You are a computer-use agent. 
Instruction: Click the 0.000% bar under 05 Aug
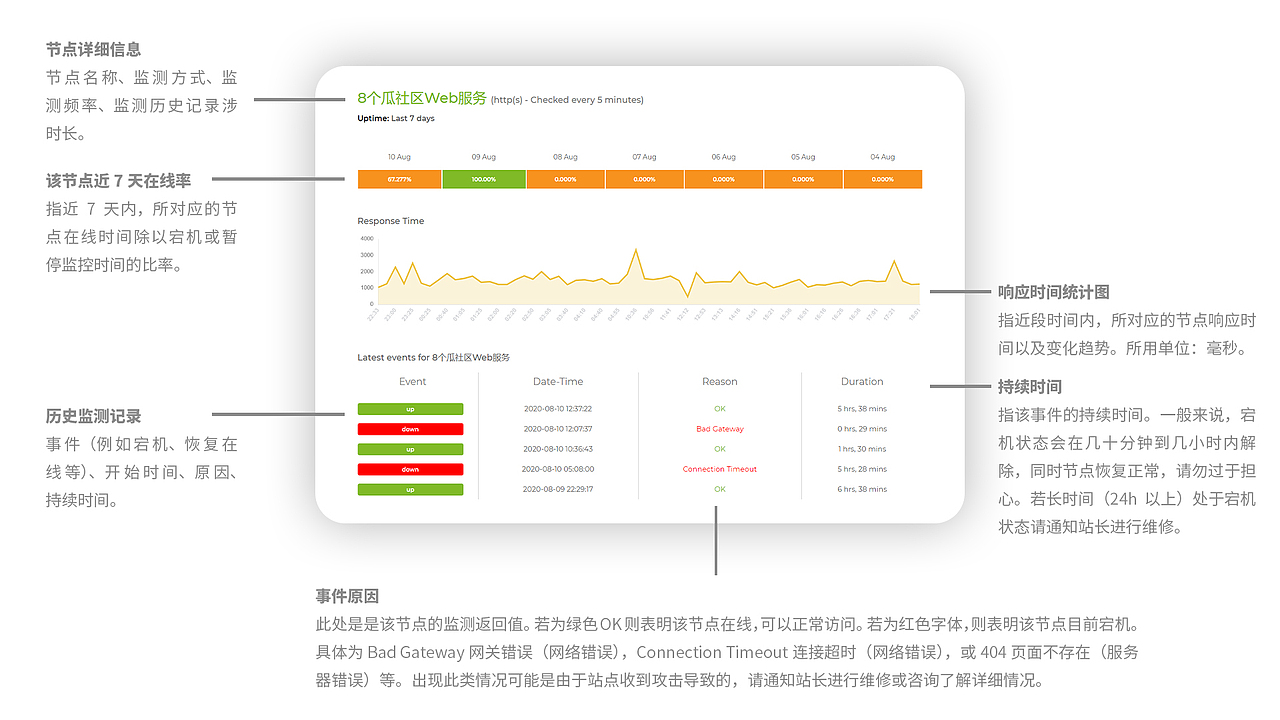tap(803, 179)
